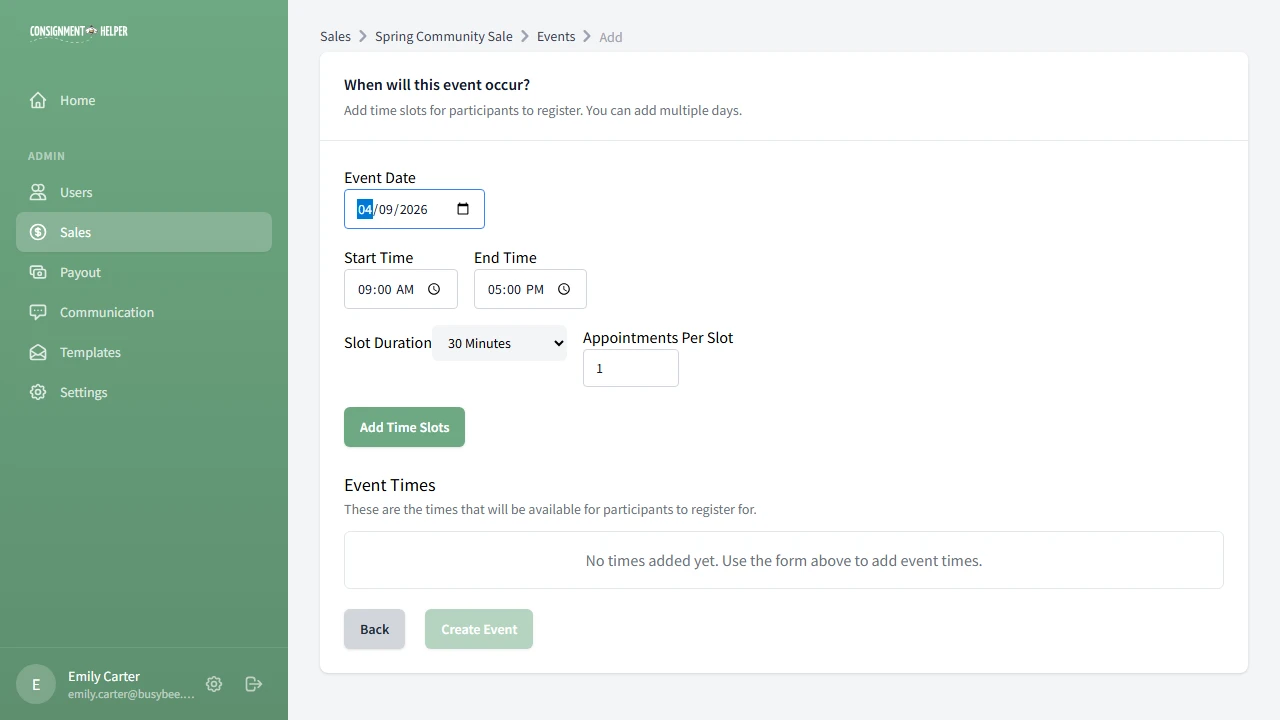Log out using the sign-out icon

tap(253, 684)
